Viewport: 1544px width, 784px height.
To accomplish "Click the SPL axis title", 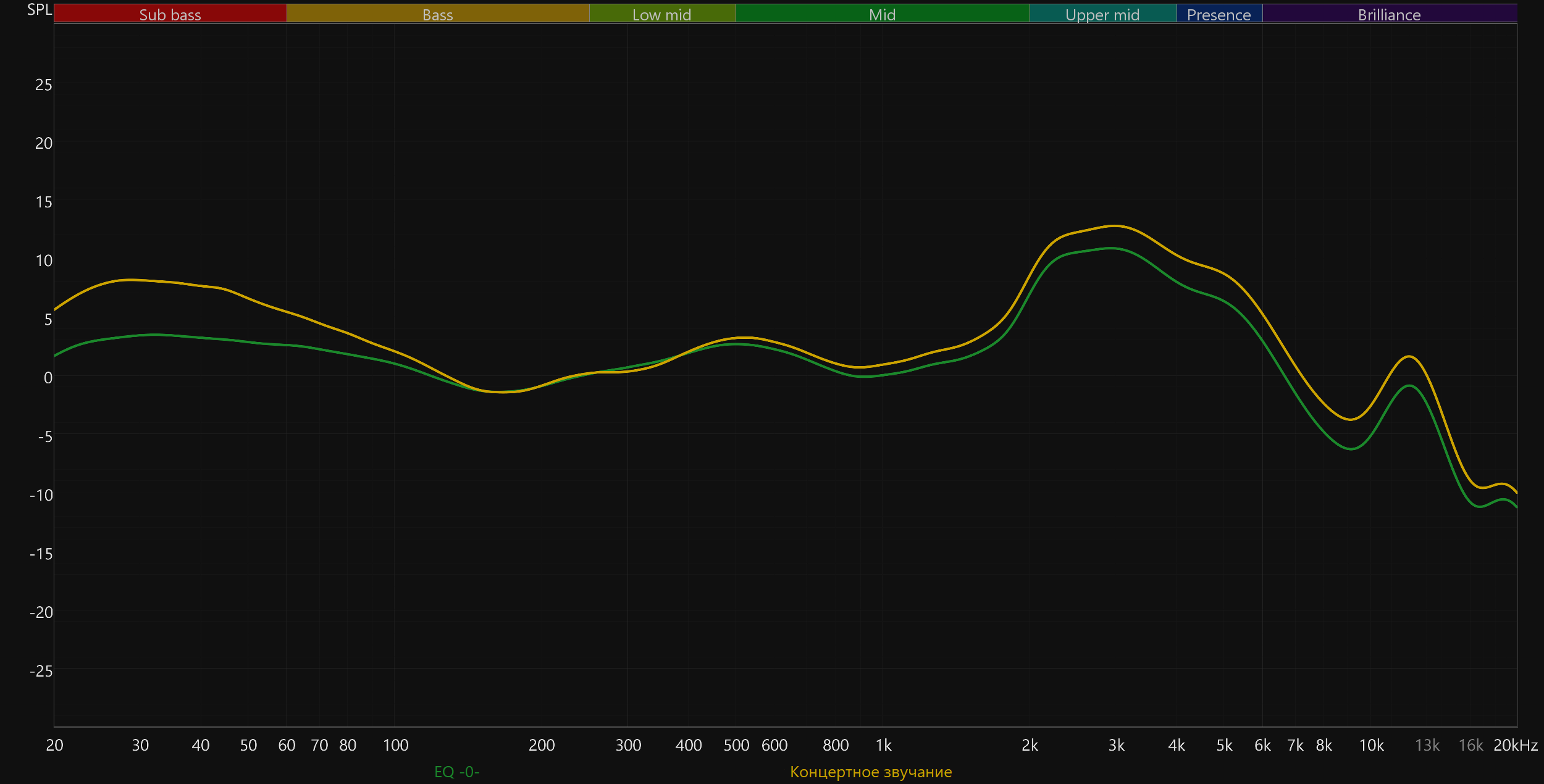I will (40, 9).
